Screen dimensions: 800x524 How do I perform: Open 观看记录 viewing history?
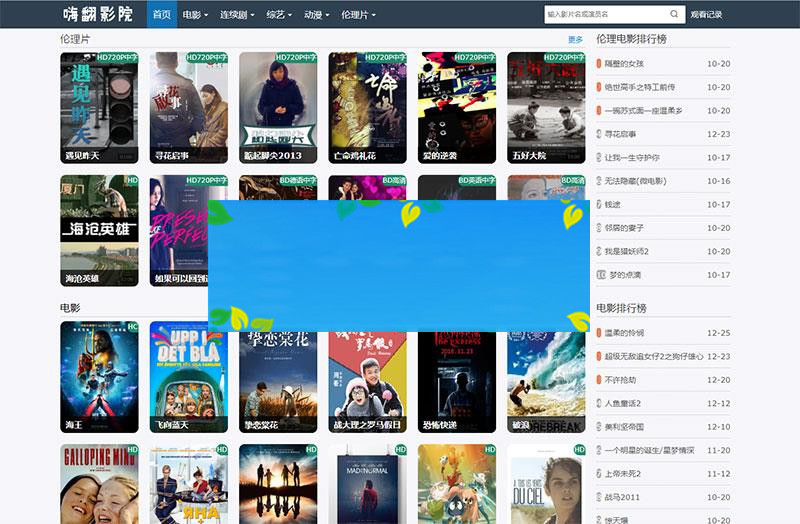pyautogui.click(x=706, y=15)
